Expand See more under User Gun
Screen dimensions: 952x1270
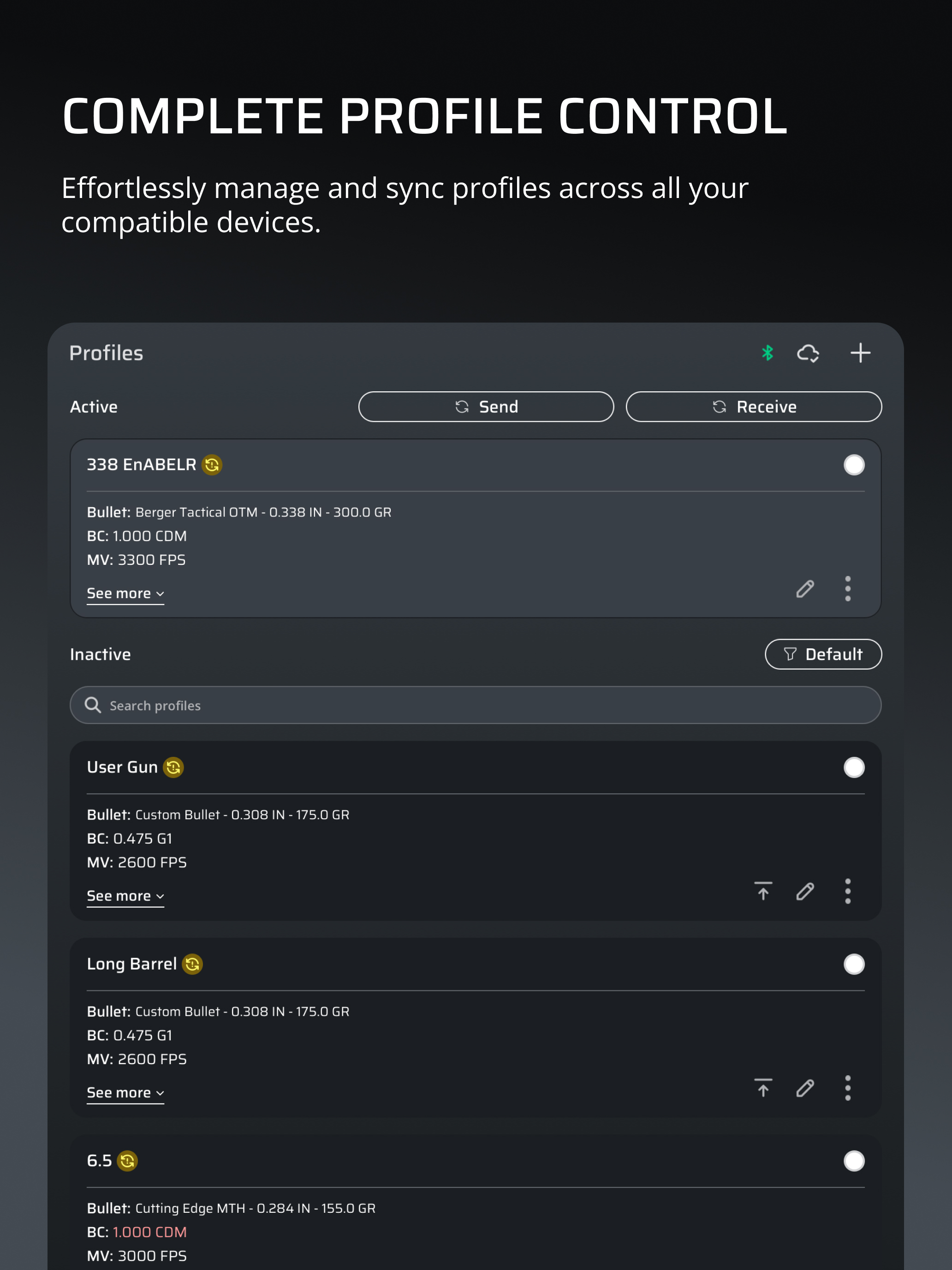tap(125, 896)
